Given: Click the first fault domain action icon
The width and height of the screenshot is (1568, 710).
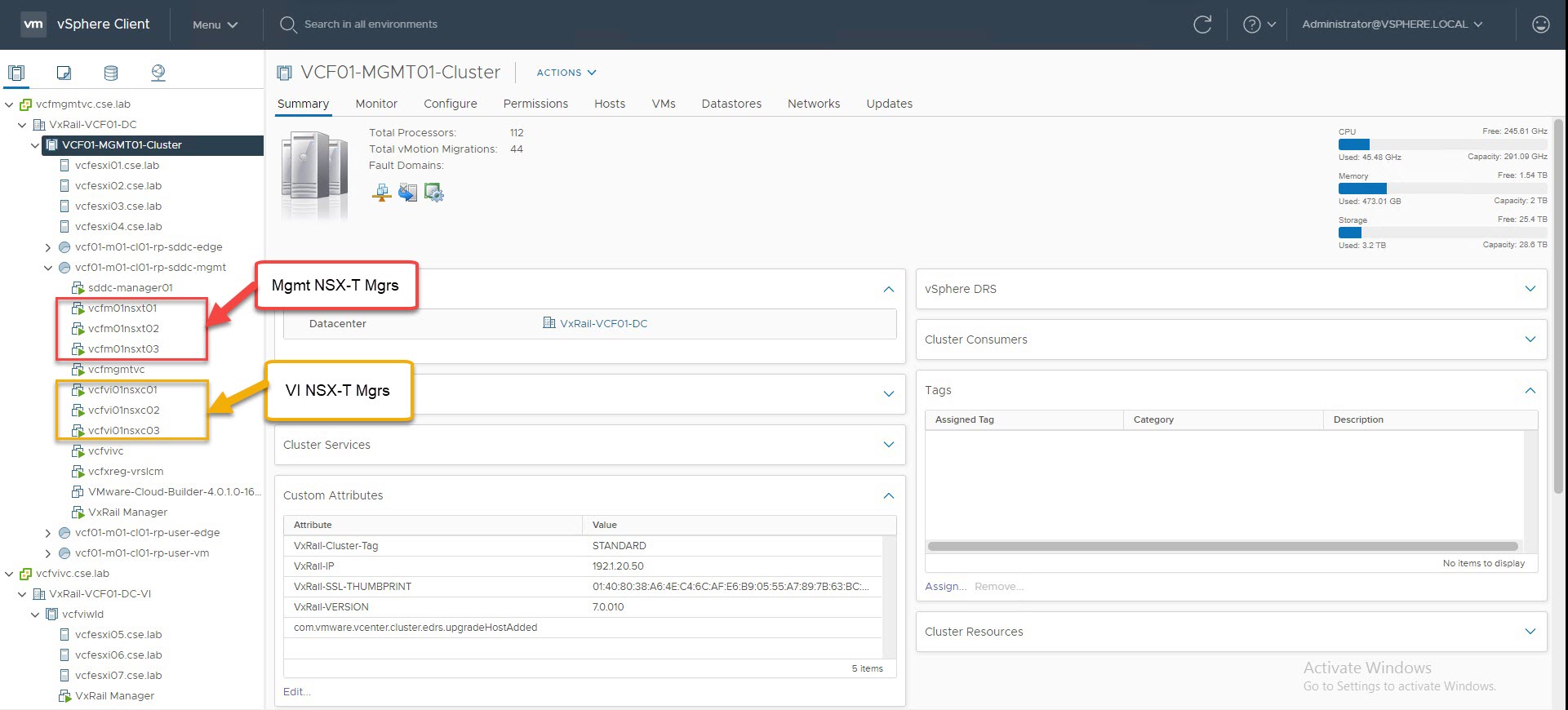Looking at the screenshot, I should 381,193.
